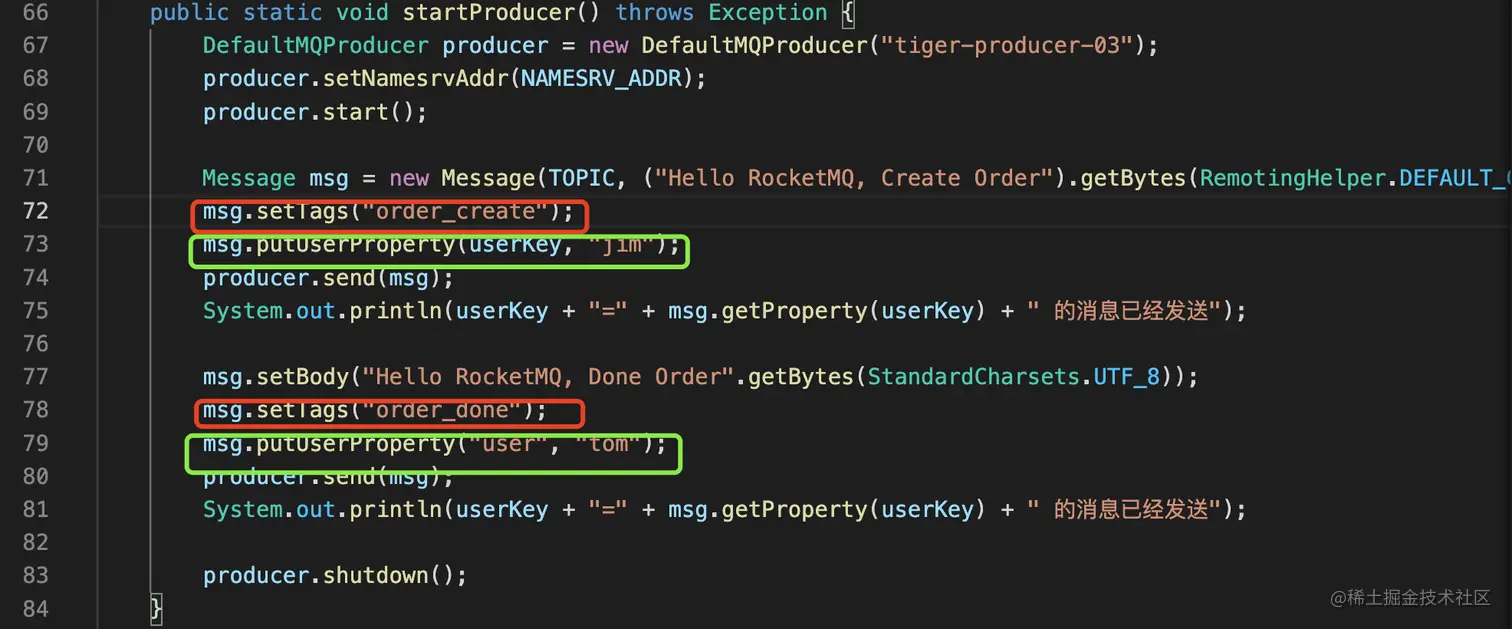Click StandardCharsets.UTF_8 on line 77
This screenshot has width=1512, height=629.
pyautogui.click(x=1014, y=377)
